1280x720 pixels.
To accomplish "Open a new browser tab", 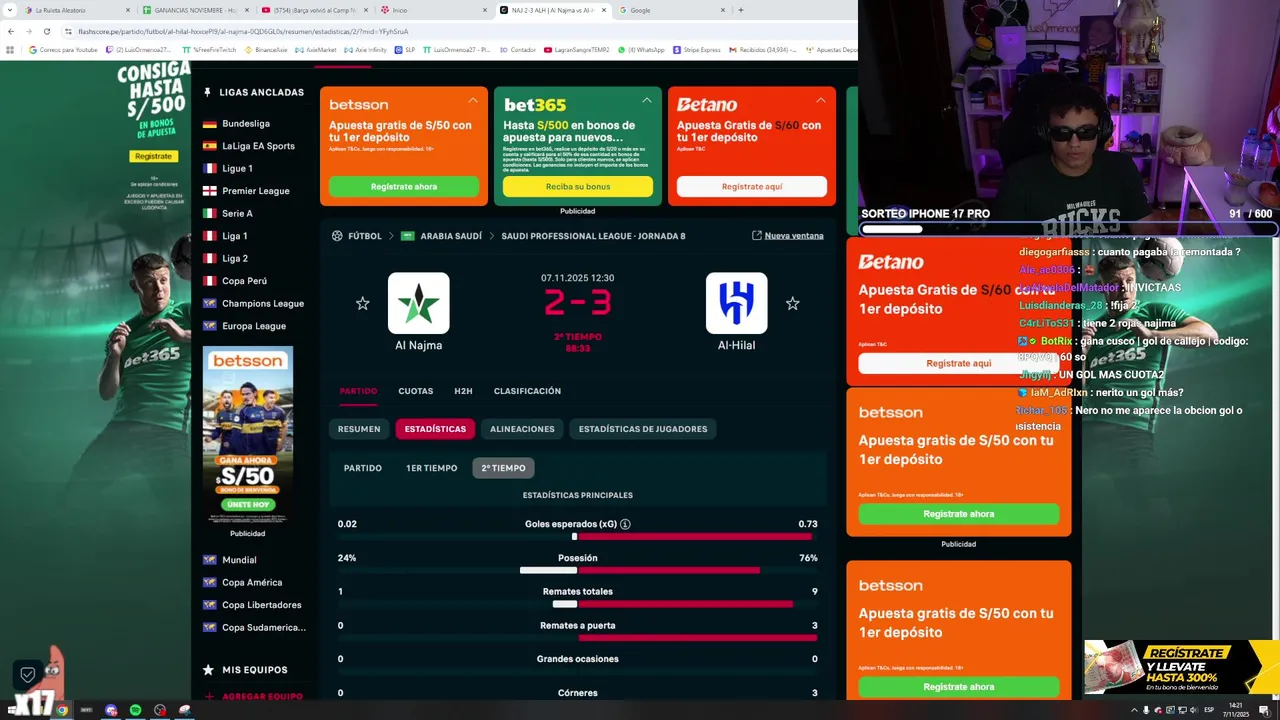I will pos(740,10).
